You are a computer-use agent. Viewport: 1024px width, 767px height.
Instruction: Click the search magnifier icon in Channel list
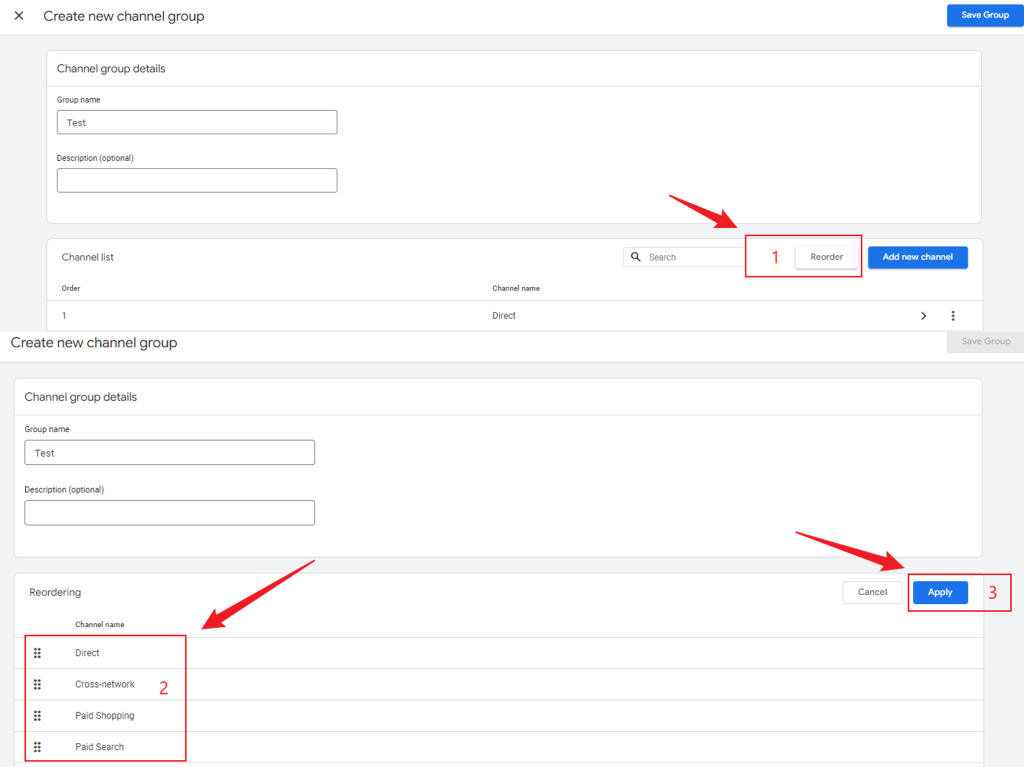[x=637, y=256]
